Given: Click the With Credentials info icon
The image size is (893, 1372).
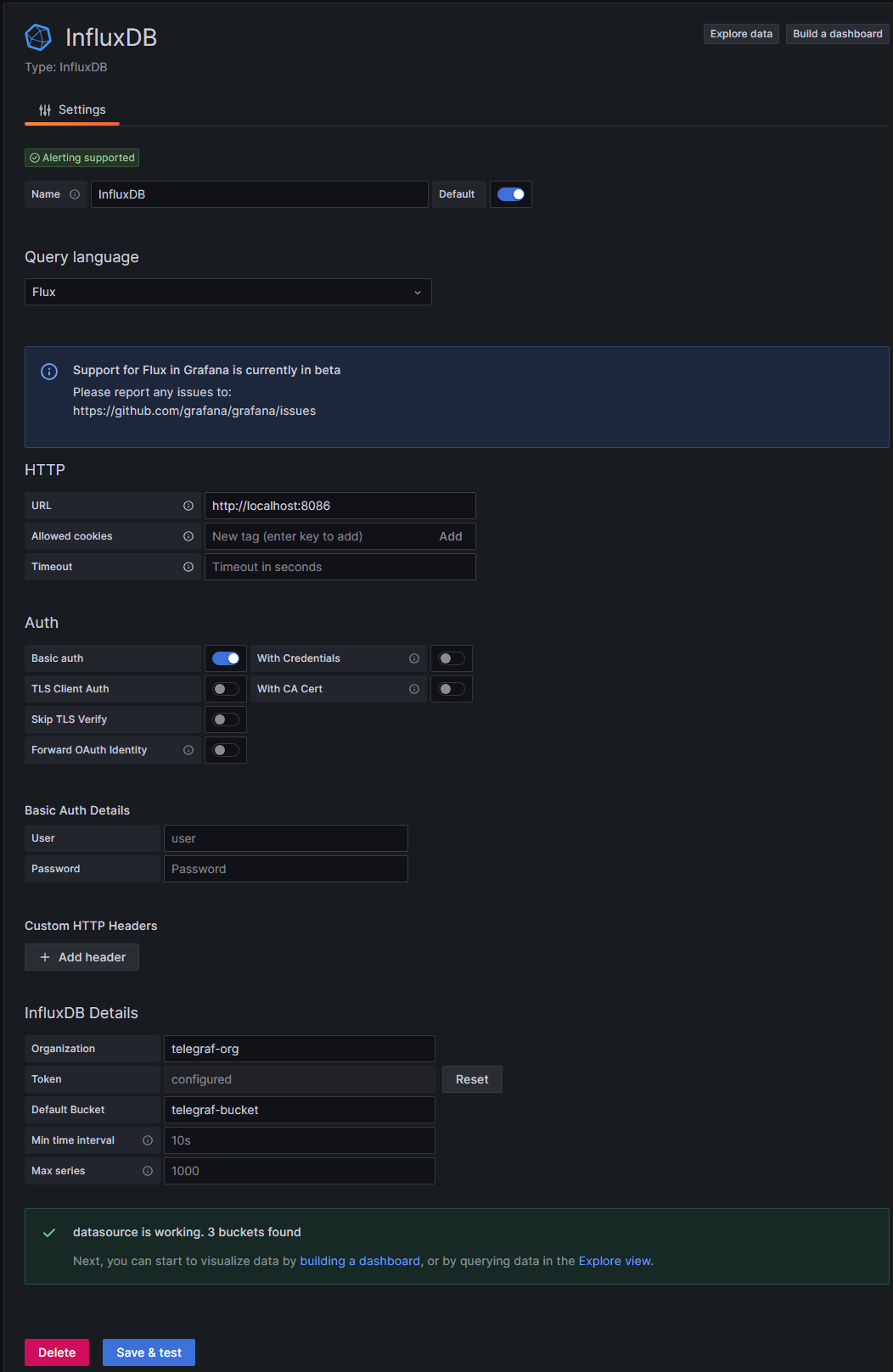Looking at the screenshot, I should (414, 658).
